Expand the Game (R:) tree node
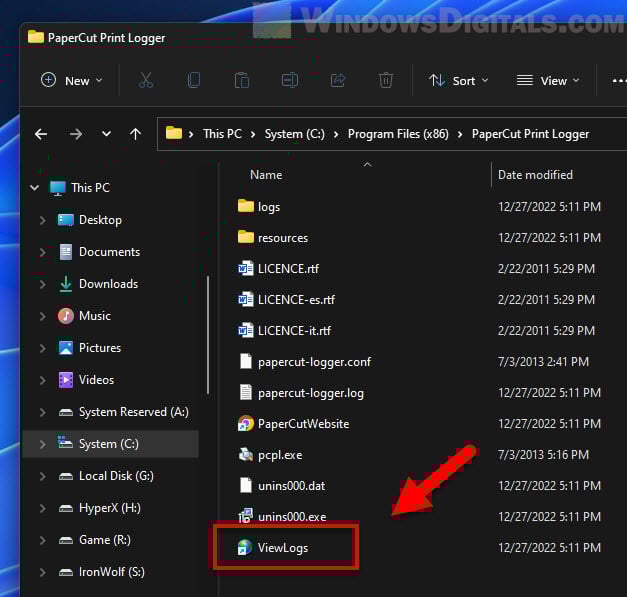 coord(43,540)
